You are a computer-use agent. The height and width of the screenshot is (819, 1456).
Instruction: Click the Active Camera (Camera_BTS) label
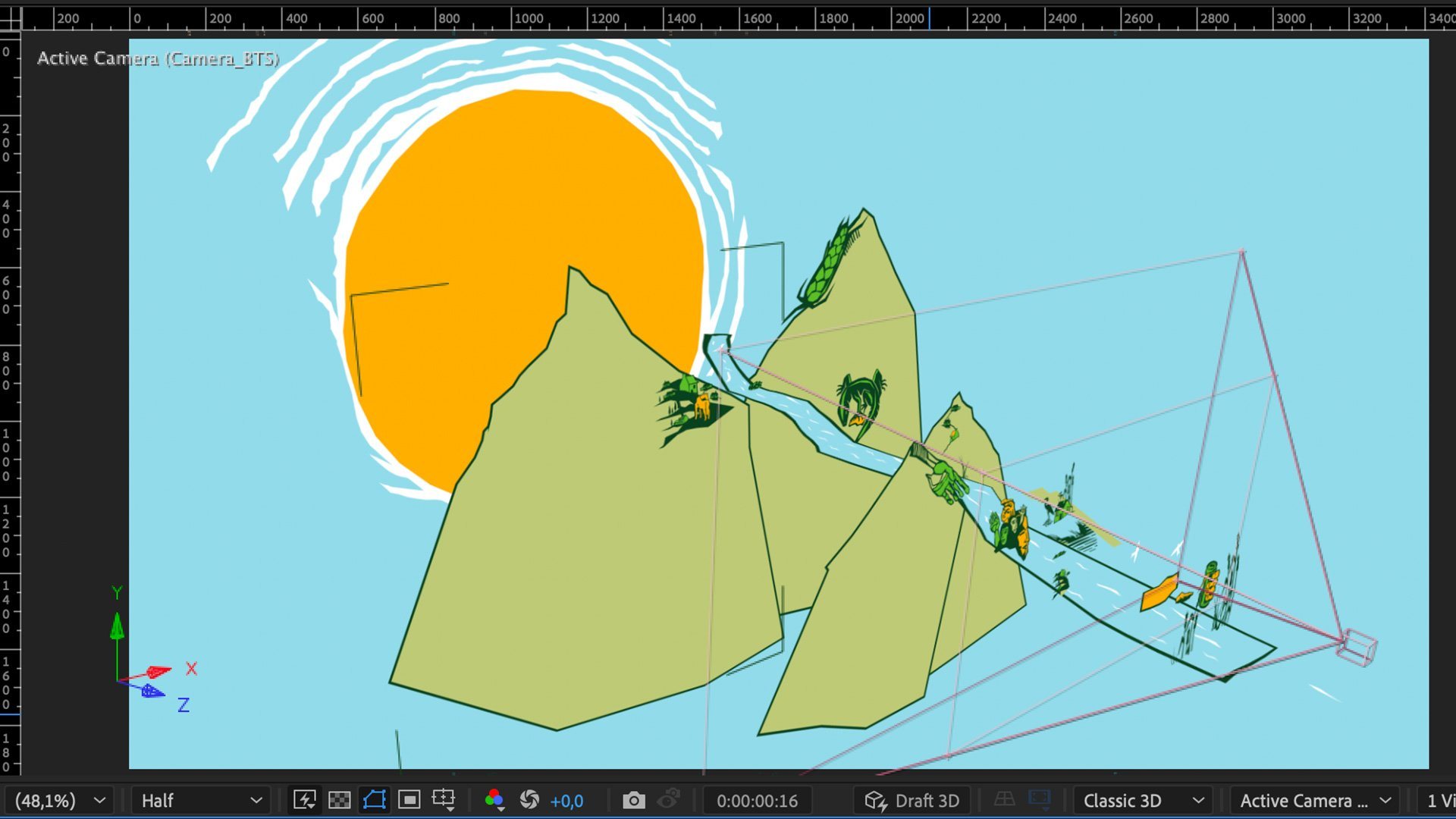click(x=158, y=58)
